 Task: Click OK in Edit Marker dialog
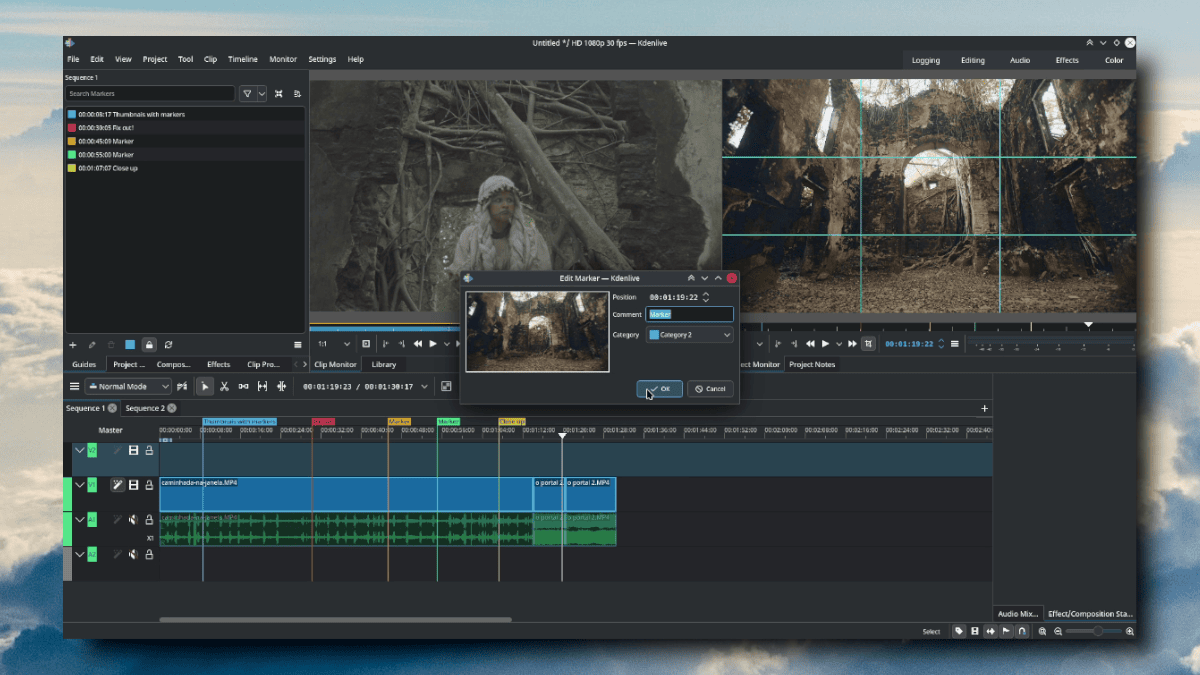tap(659, 388)
